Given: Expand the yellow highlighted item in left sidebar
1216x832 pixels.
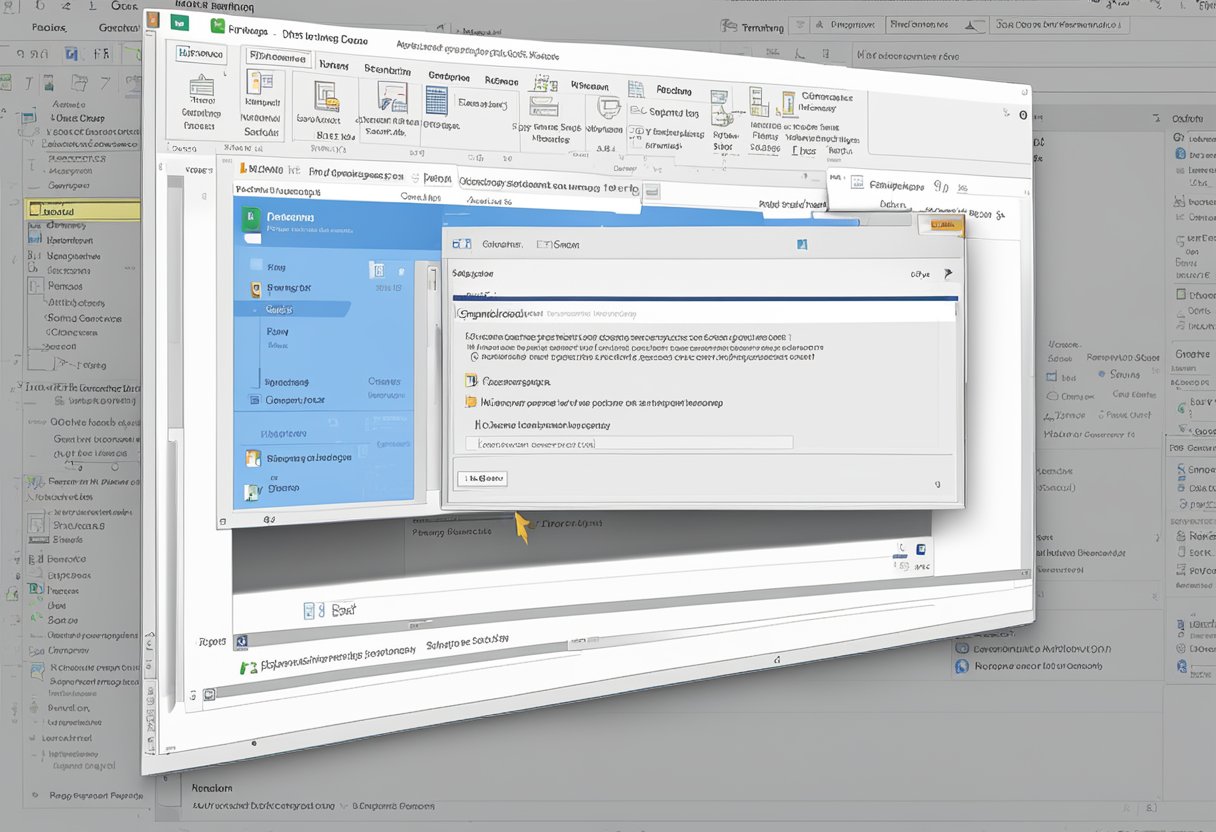Looking at the screenshot, I should click(82, 210).
